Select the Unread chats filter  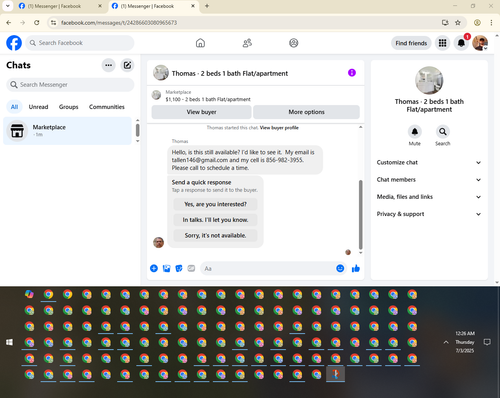[38, 107]
